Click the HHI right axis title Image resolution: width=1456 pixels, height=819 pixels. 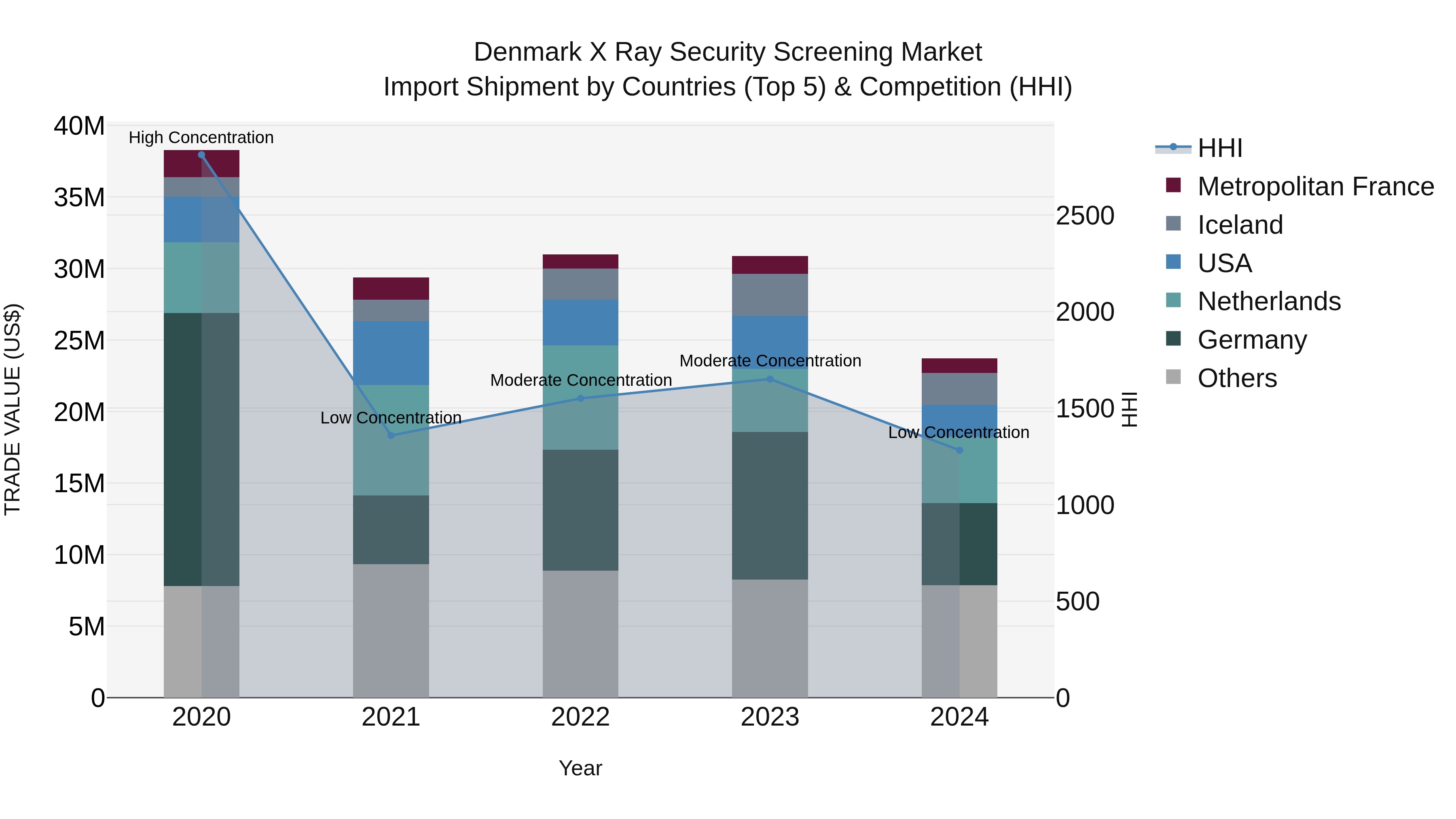pyautogui.click(x=1129, y=410)
